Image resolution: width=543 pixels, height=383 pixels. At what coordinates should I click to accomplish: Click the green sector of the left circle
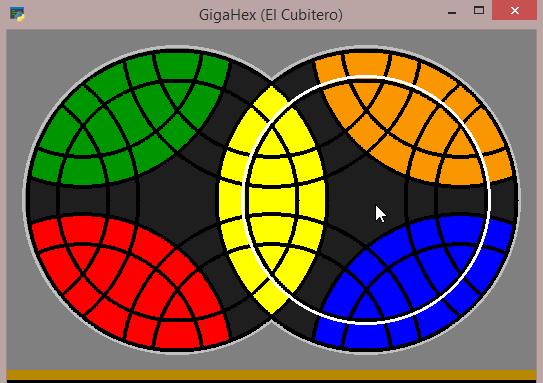[128, 114]
